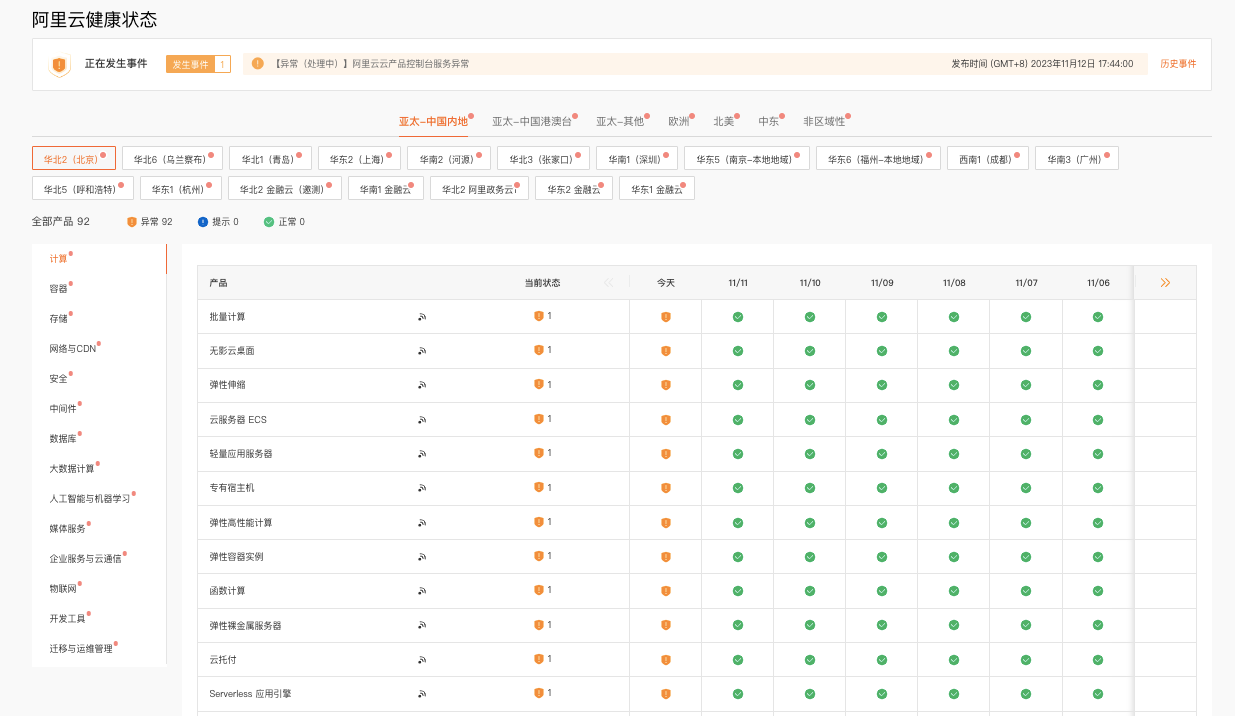Select the 存储 category in the sidebar
The width and height of the screenshot is (1235, 716).
(x=59, y=319)
